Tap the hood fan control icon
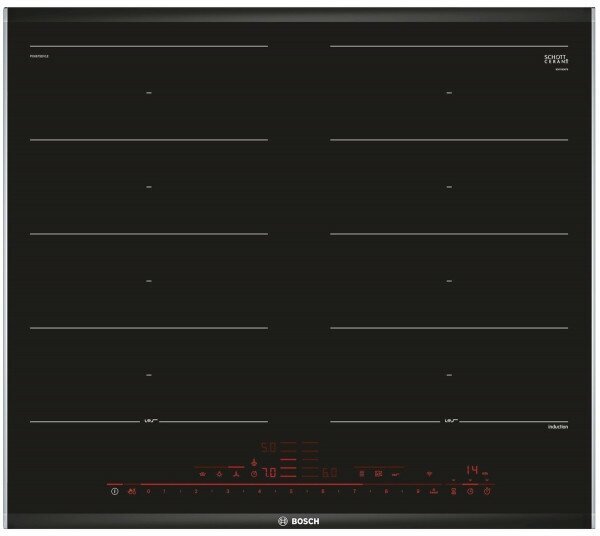Viewport: 600px width, 536px height. (x=236, y=474)
